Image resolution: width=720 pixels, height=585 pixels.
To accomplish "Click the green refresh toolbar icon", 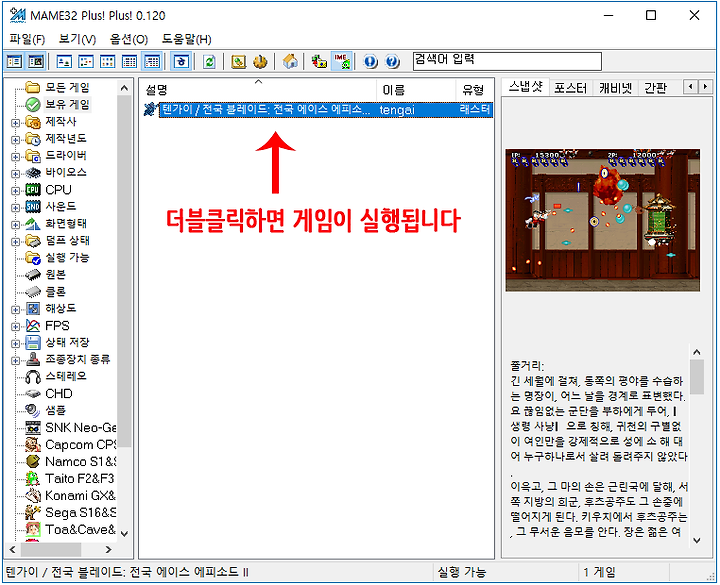I will click(209, 62).
